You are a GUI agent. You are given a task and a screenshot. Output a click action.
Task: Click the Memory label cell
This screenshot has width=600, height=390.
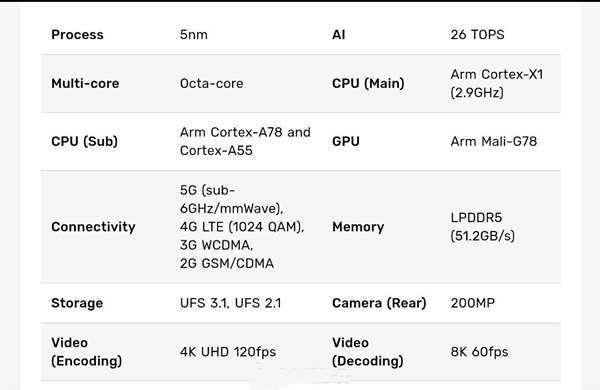point(358,227)
